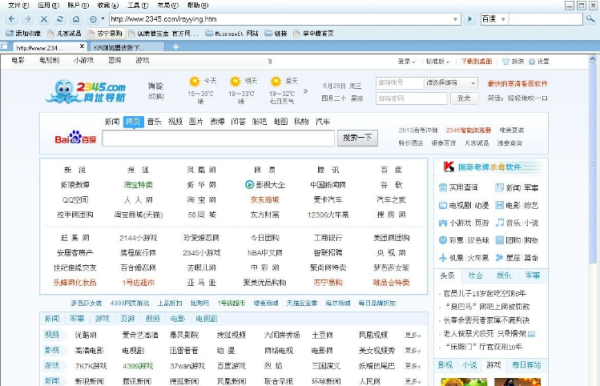The height and width of the screenshot is (386, 600).
Task: Click the History clock icon
Action: 93,19
